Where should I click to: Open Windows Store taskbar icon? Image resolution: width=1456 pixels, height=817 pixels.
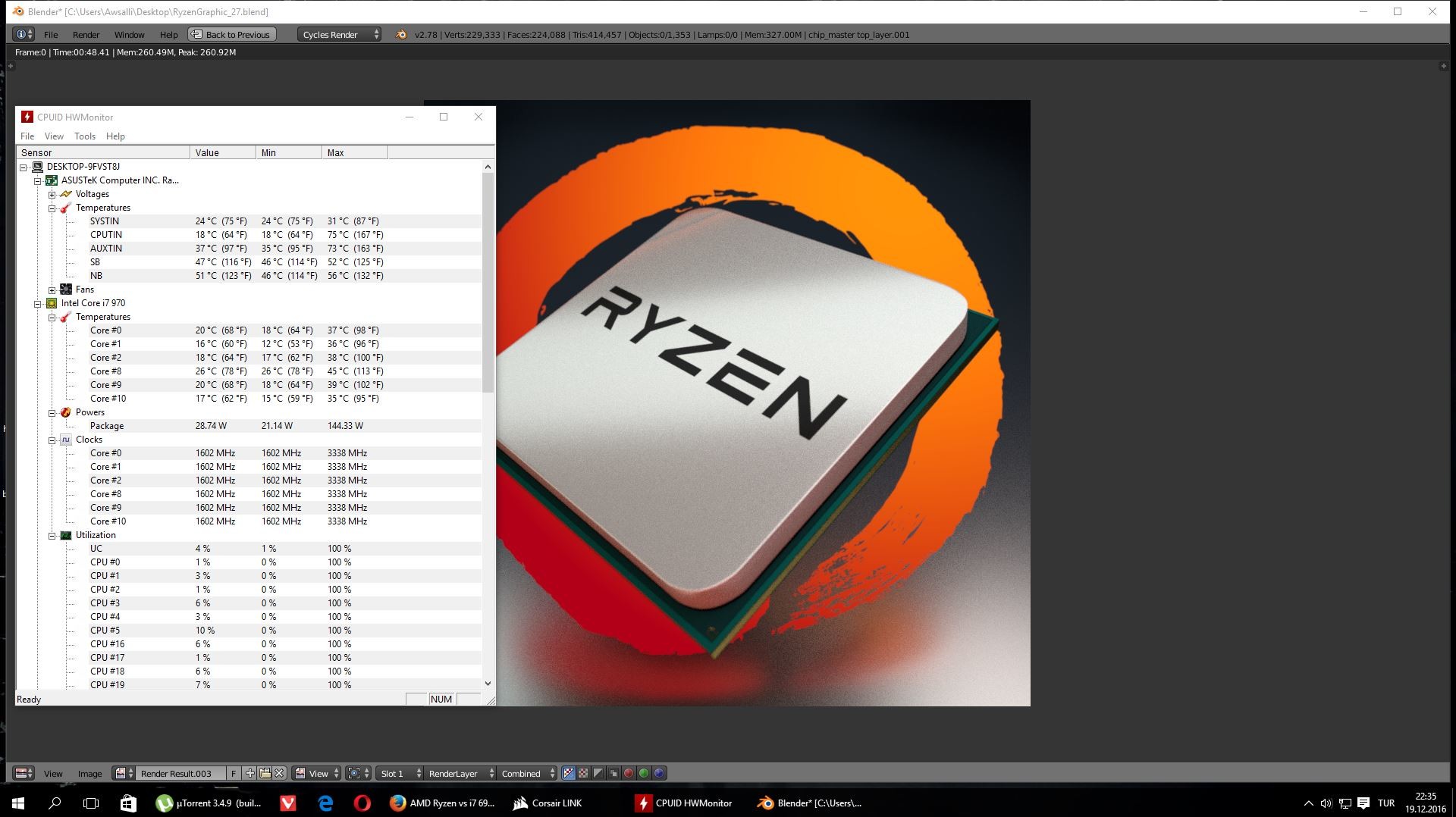pyautogui.click(x=128, y=803)
